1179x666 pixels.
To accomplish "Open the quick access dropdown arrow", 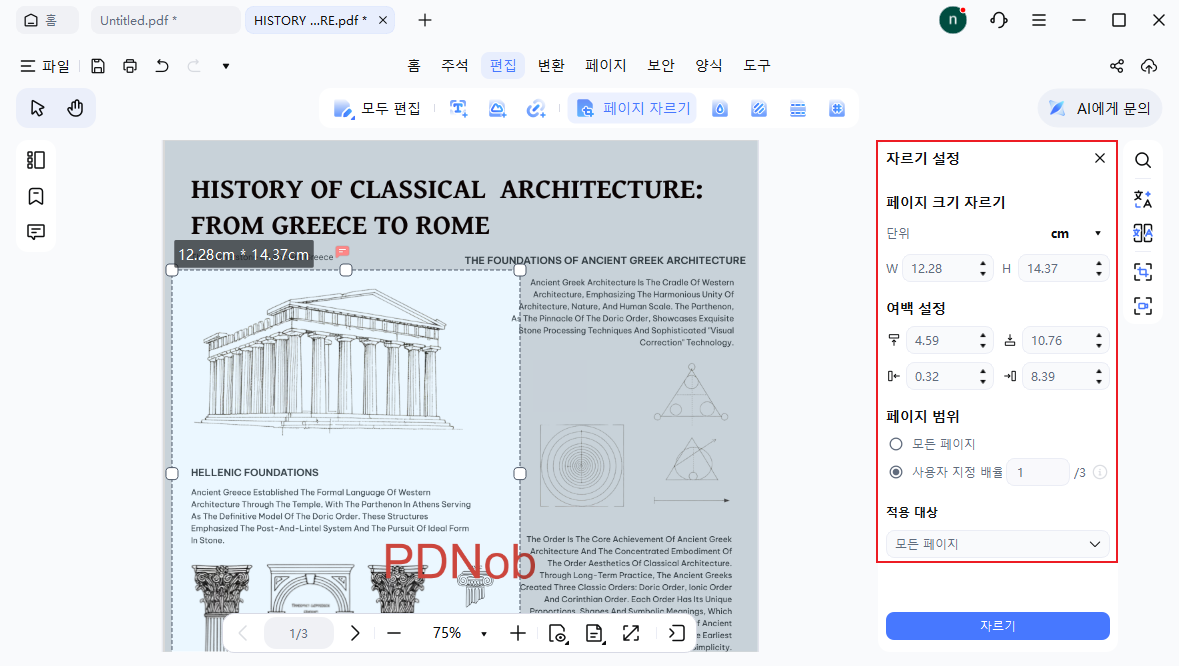I will click(226, 66).
